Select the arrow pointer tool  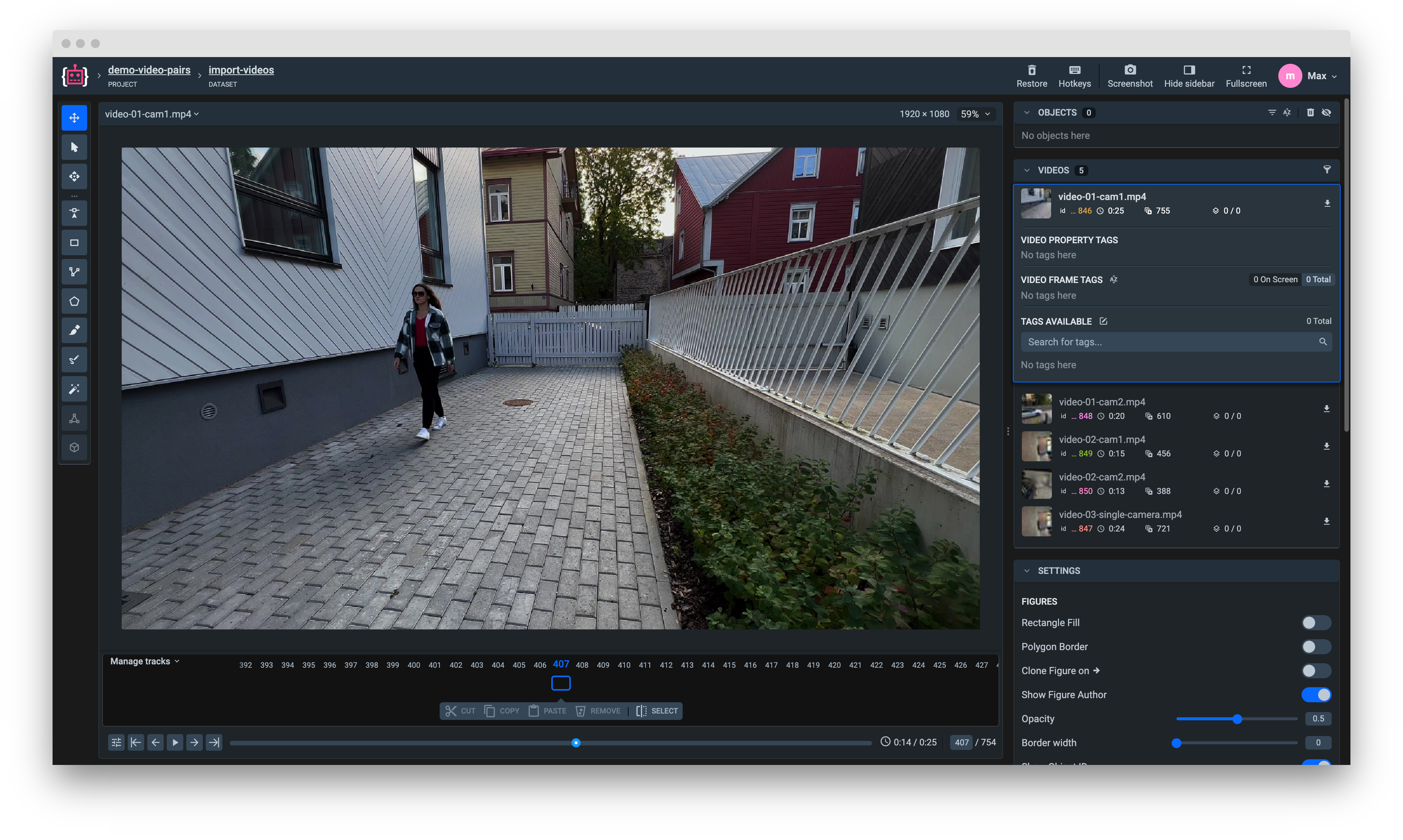(74, 147)
